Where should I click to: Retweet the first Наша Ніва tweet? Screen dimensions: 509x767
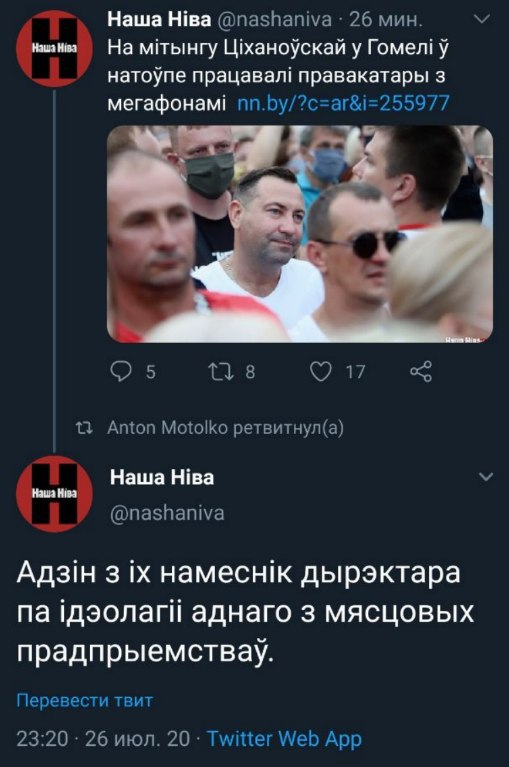tap(220, 372)
